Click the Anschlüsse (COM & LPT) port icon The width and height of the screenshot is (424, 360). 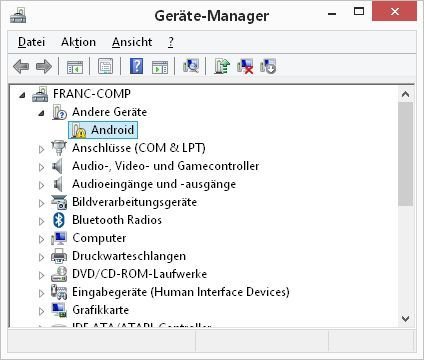pos(59,148)
